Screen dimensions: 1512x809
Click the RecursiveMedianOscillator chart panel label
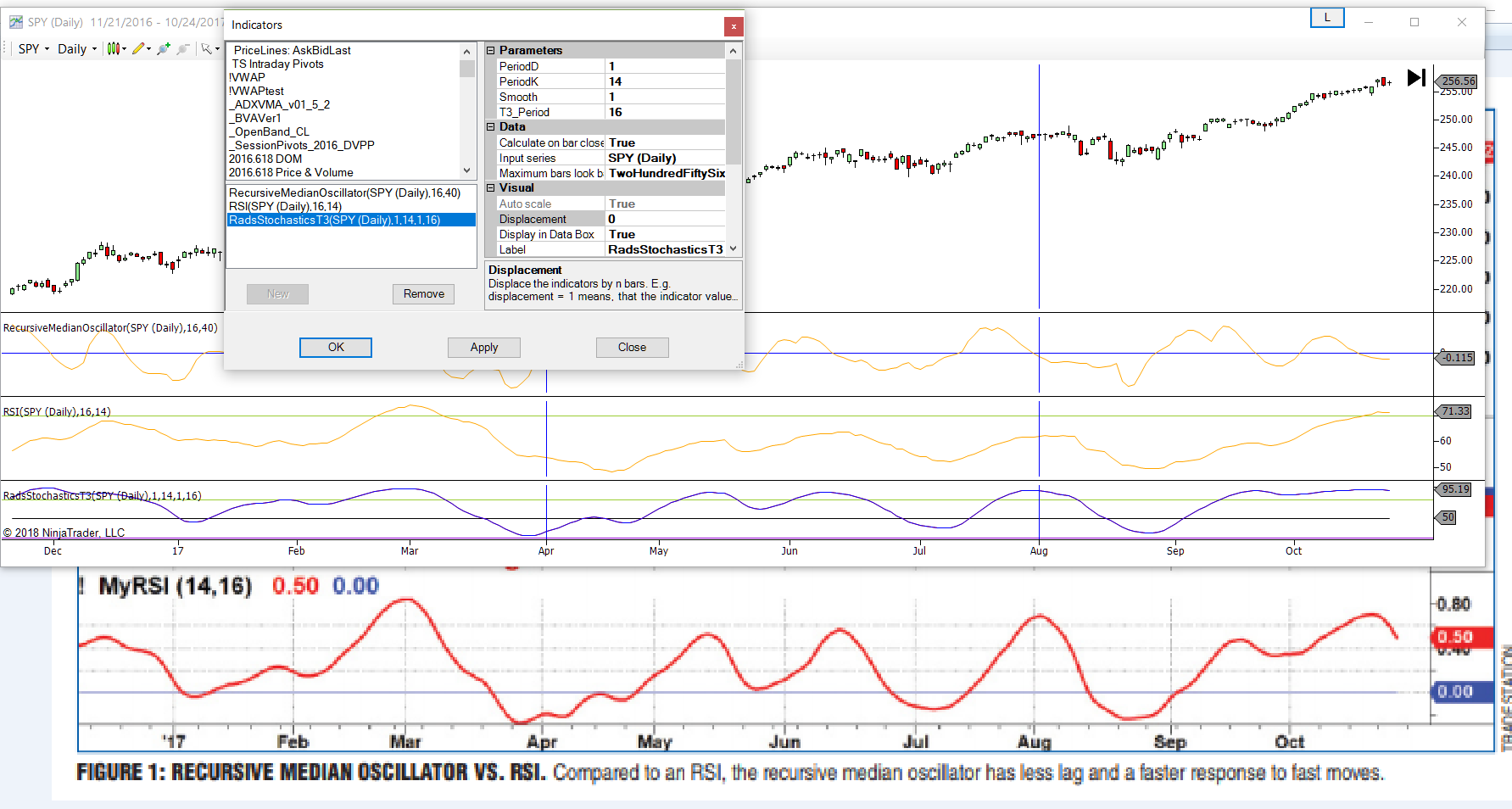click(110, 328)
